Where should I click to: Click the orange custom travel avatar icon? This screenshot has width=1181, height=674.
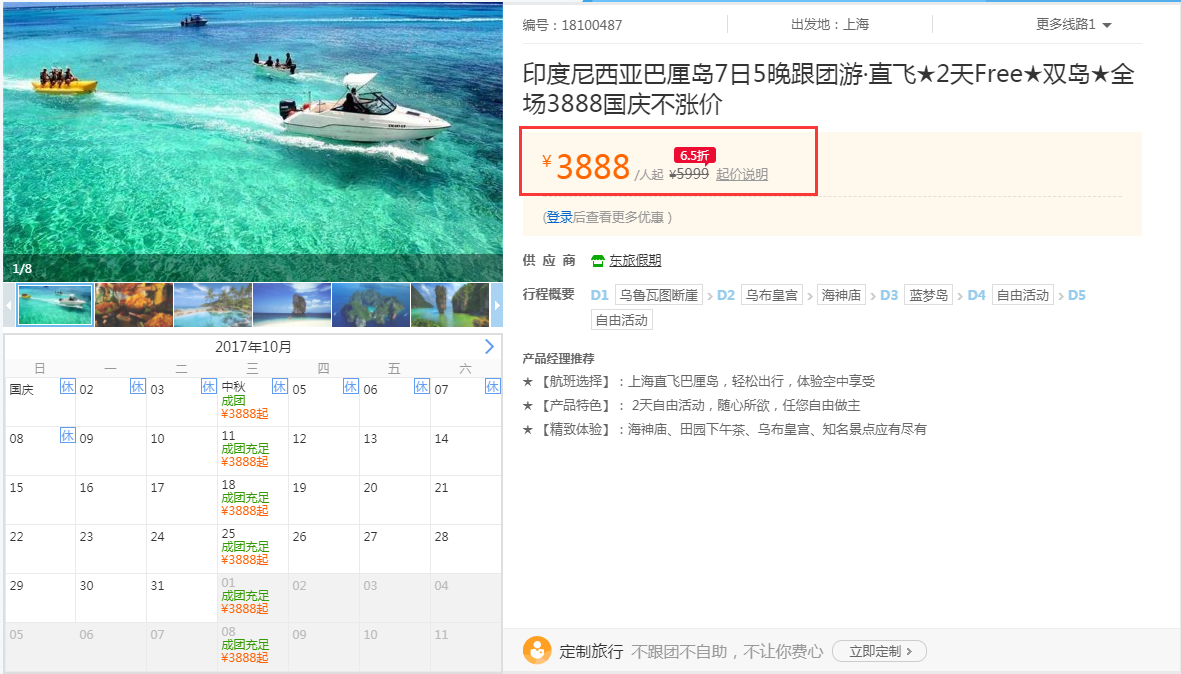click(x=537, y=651)
